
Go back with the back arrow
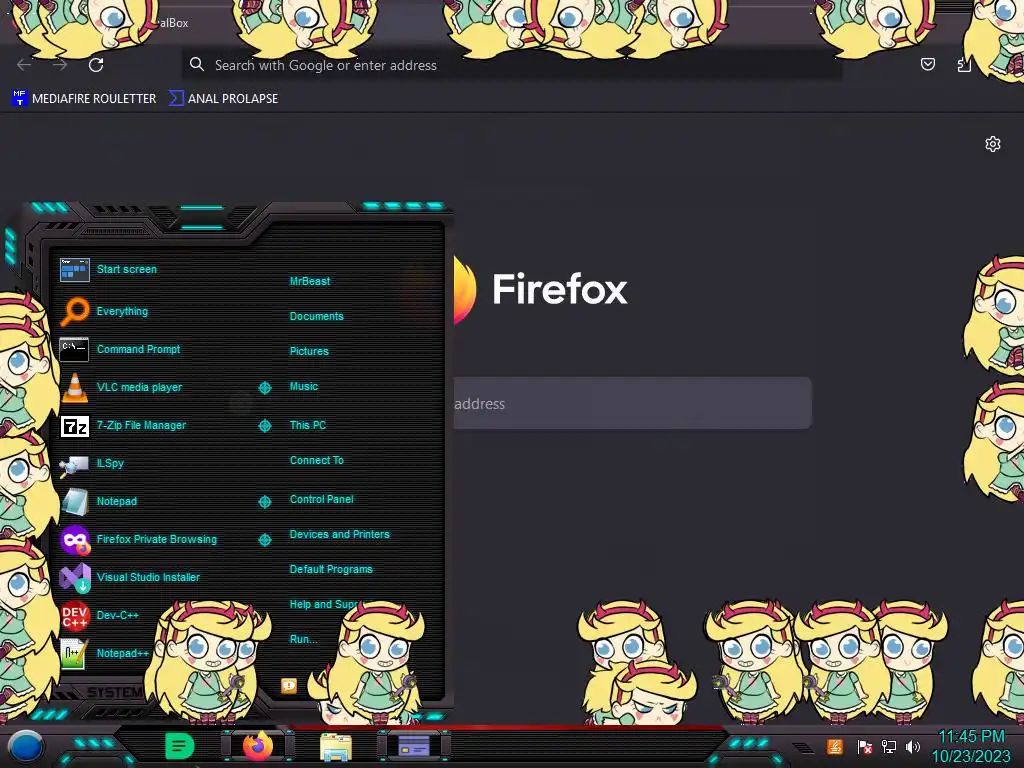pos(24,65)
